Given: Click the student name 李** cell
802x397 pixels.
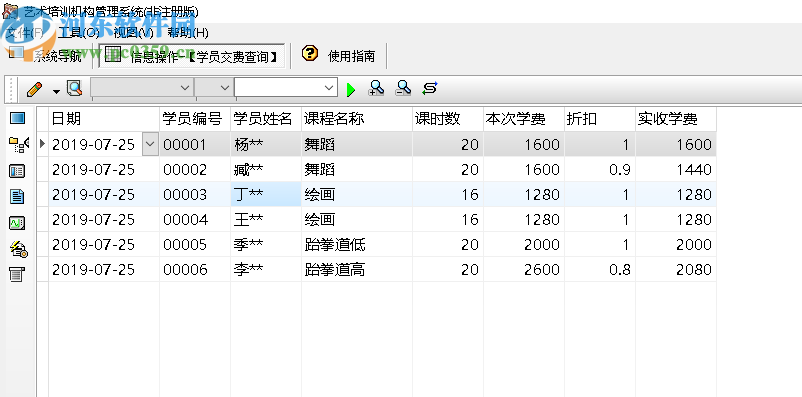Looking at the screenshot, I should (266, 270).
